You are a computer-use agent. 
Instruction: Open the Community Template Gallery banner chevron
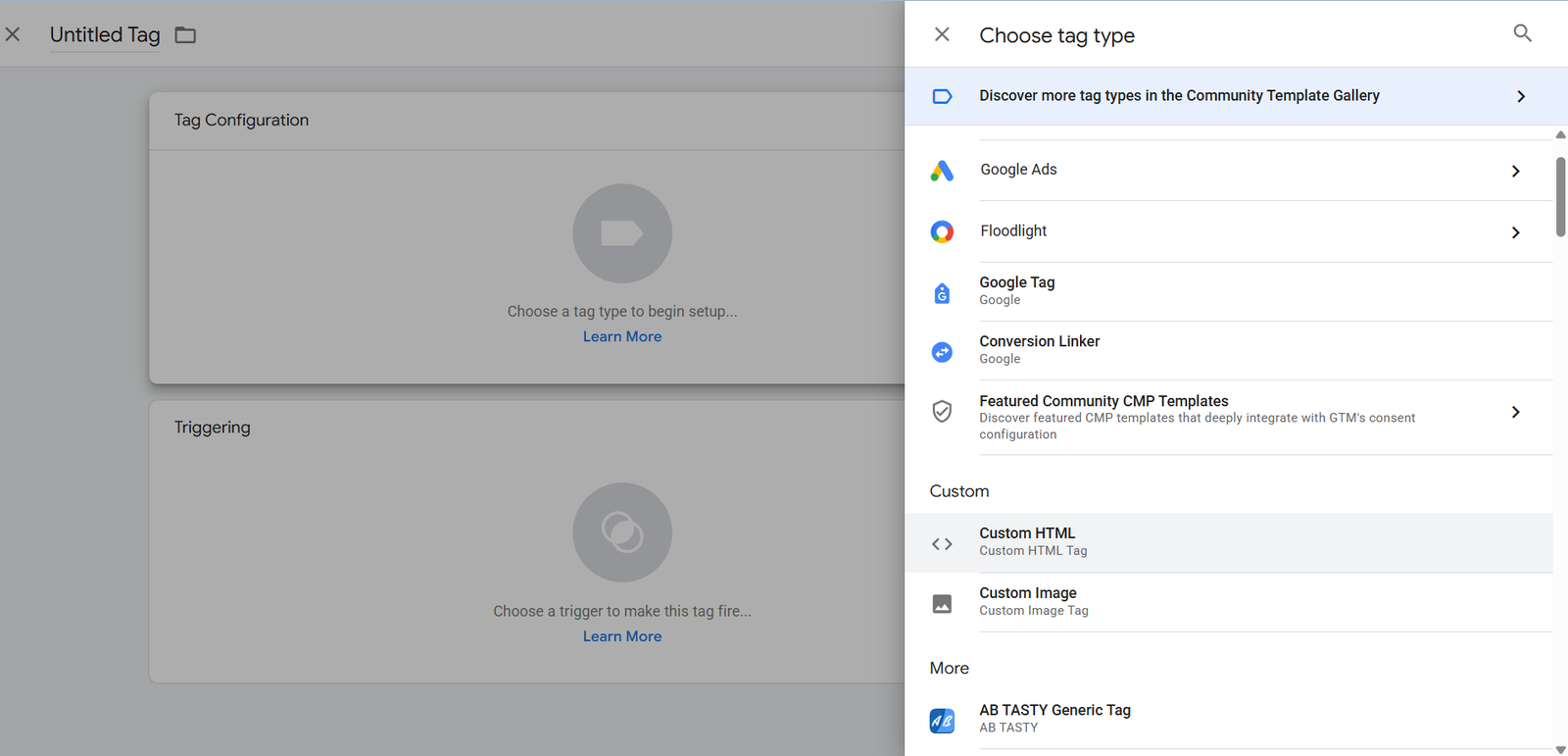(x=1521, y=96)
